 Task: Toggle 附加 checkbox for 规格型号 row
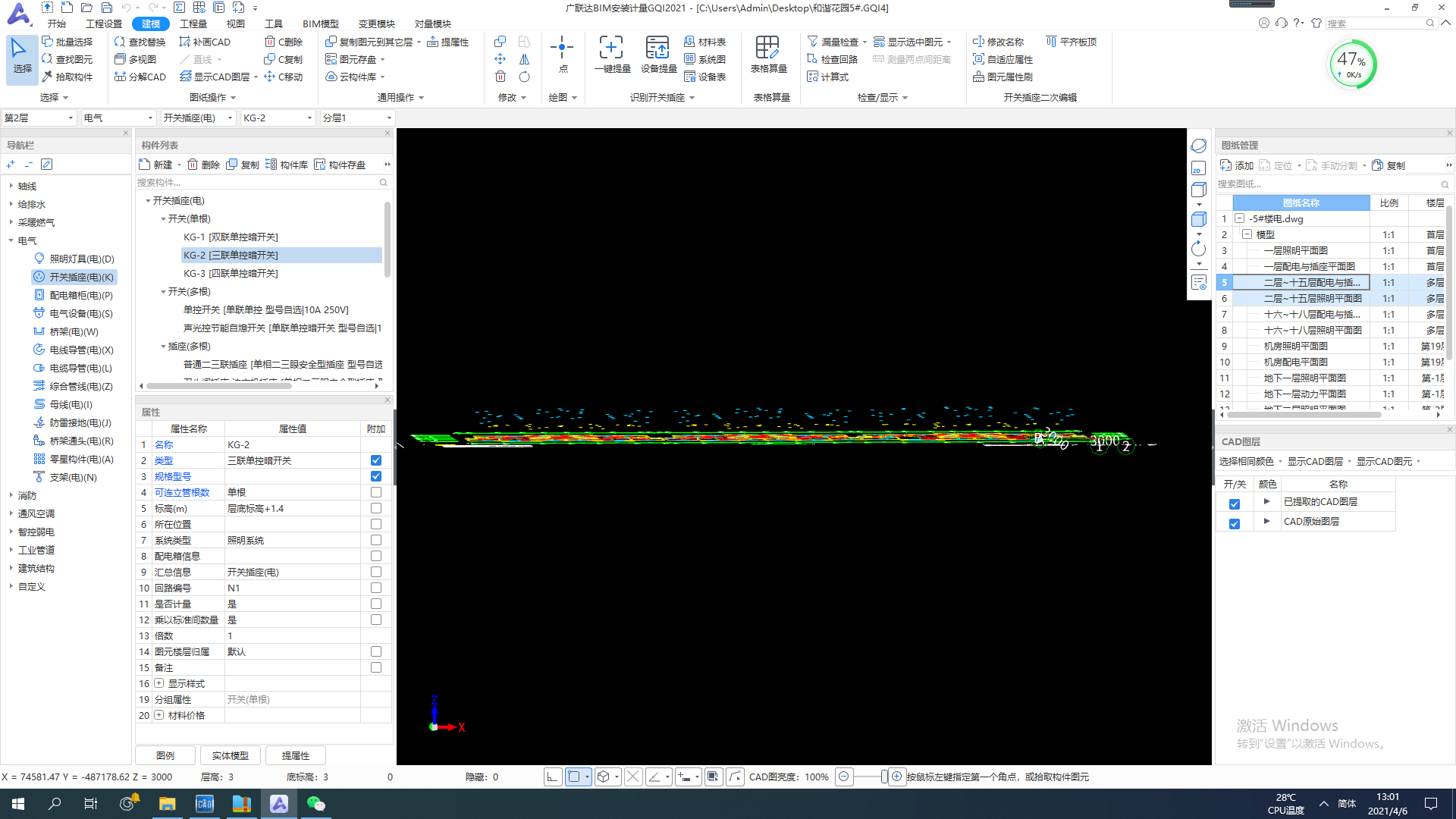tap(376, 476)
